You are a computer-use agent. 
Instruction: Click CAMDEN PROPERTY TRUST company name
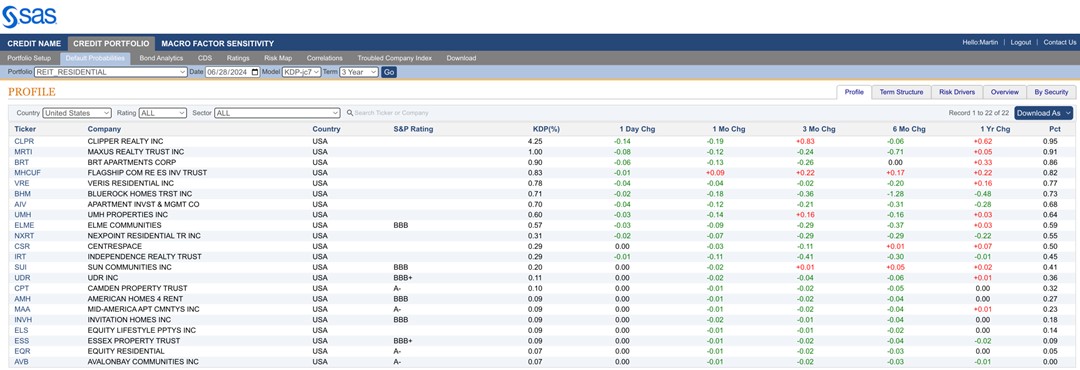[137, 288]
